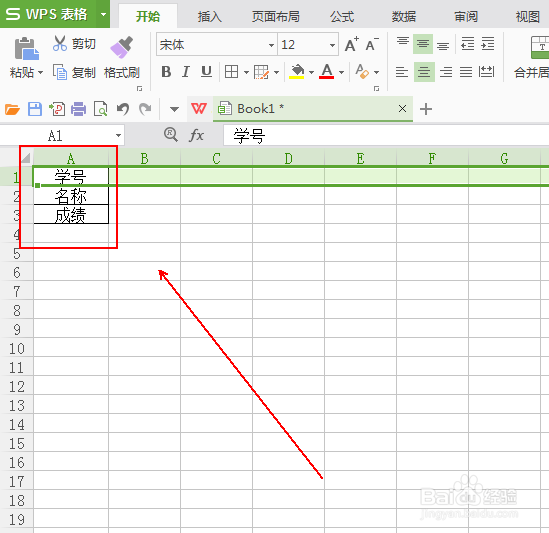549x533 pixels.
Task: Increase font size with A+ icon
Action: pyautogui.click(x=352, y=44)
